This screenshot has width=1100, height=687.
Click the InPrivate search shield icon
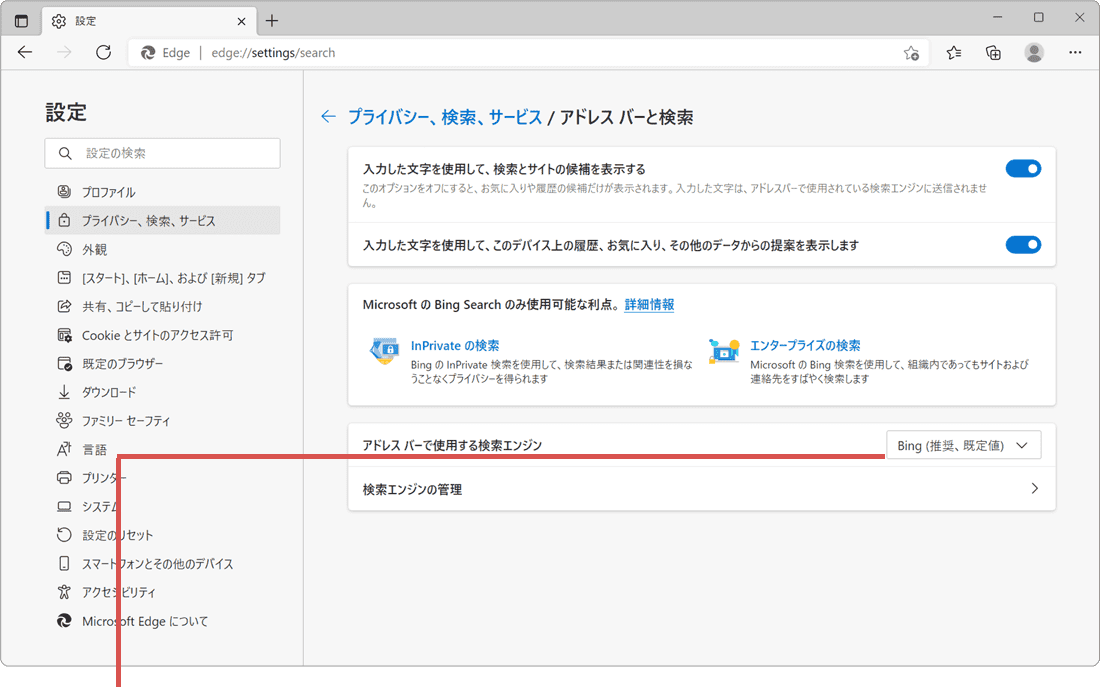pyautogui.click(x=384, y=351)
